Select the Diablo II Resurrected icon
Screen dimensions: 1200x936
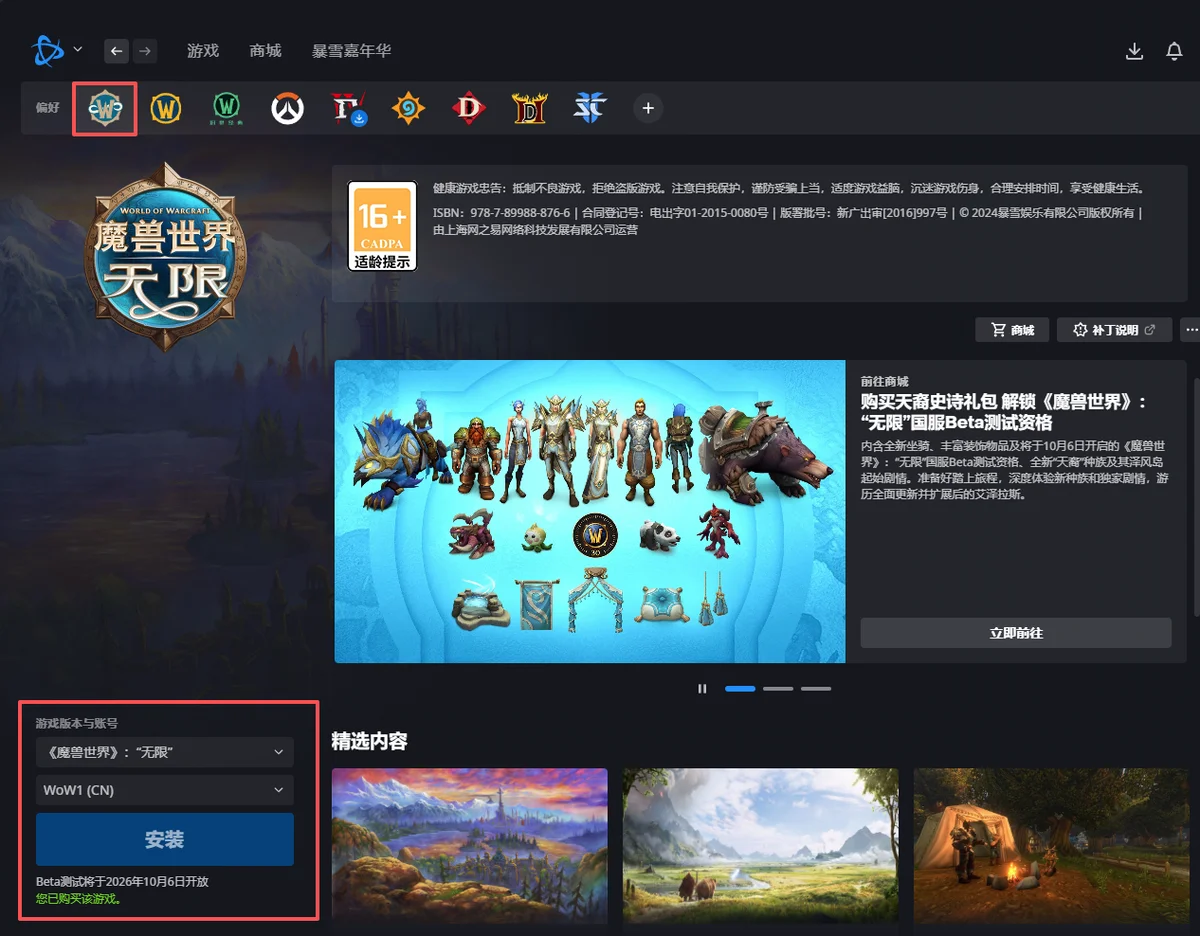pos(529,108)
